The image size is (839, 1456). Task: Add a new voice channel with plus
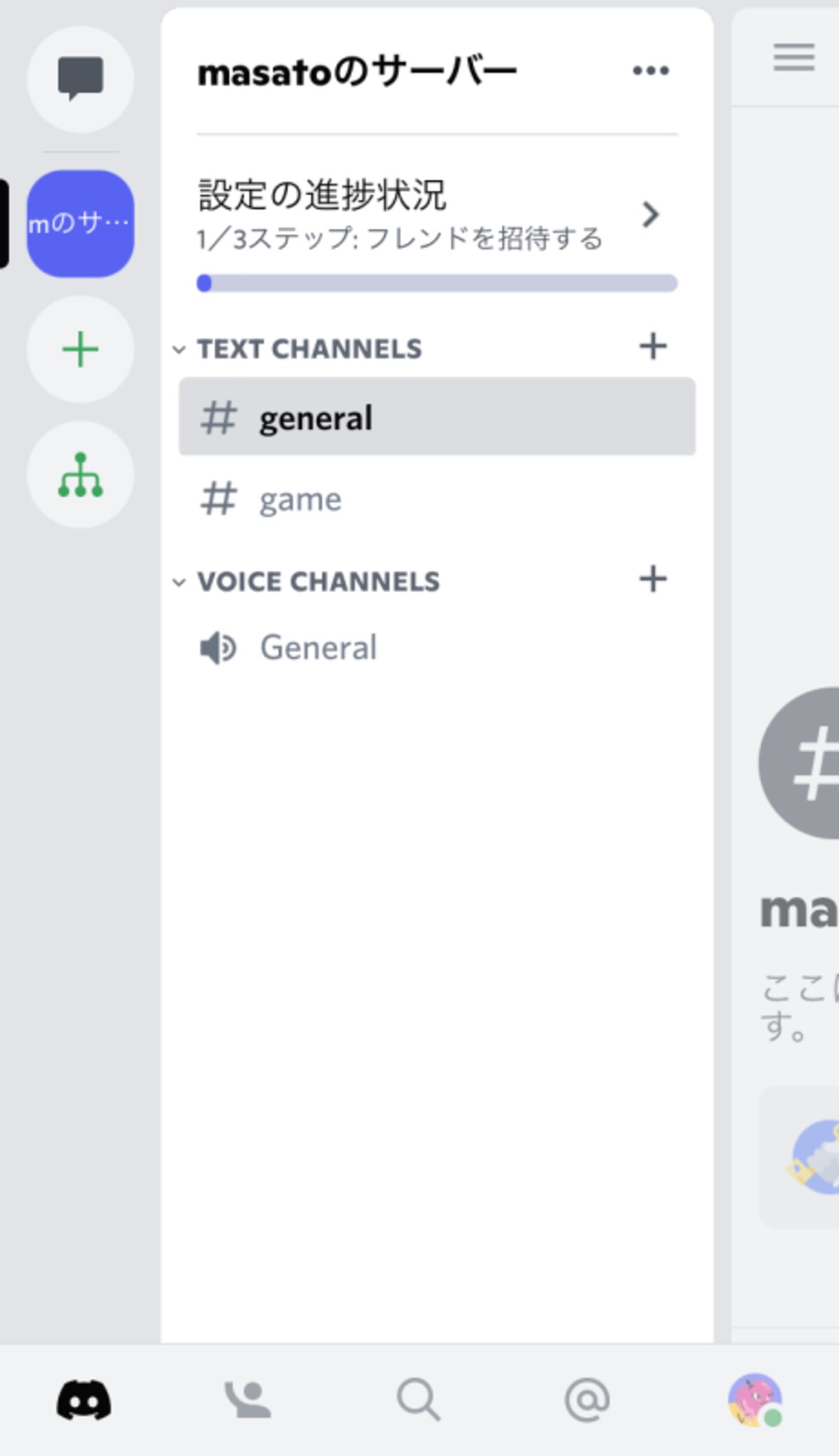pyautogui.click(x=653, y=579)
